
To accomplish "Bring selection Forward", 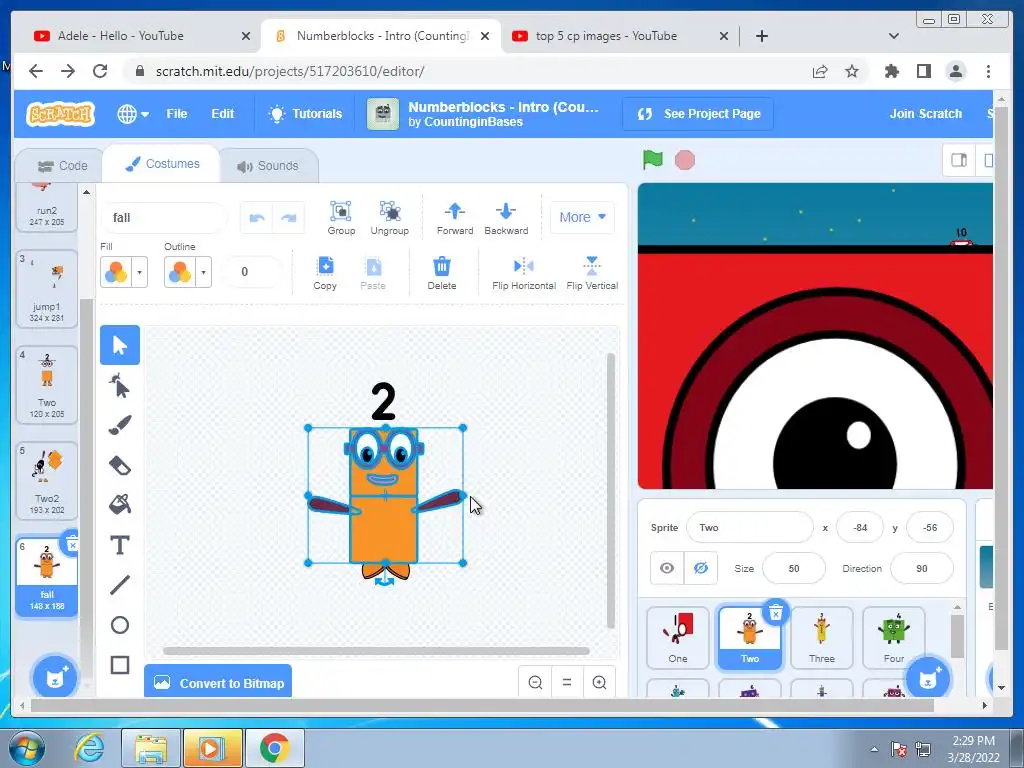I will coord(455,217).
